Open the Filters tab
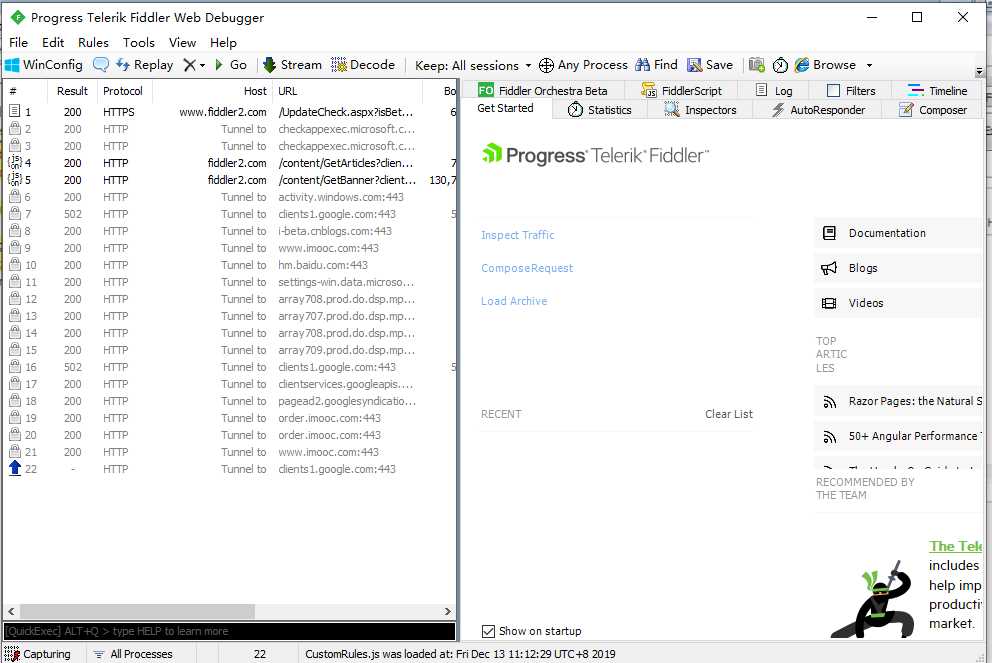The height and width of the screenshot is (663, 992). click(852, 90)
